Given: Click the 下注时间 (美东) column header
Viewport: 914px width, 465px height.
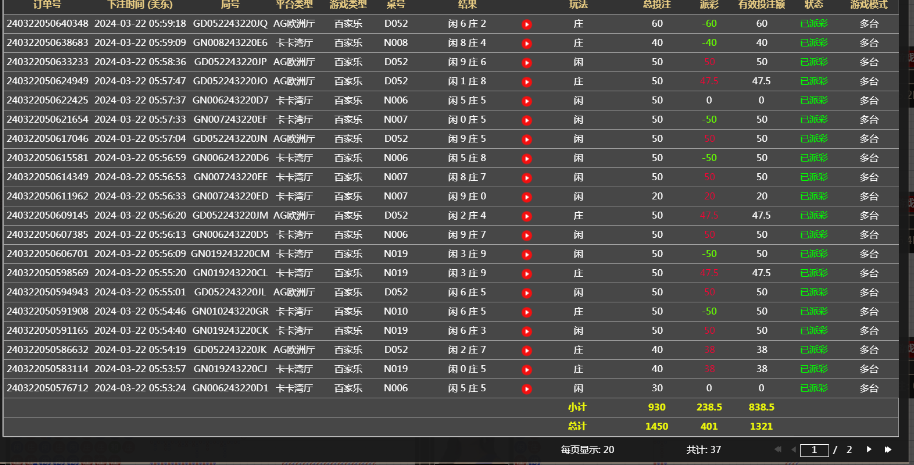Looking at the screenshot, I should pos(140,5).
